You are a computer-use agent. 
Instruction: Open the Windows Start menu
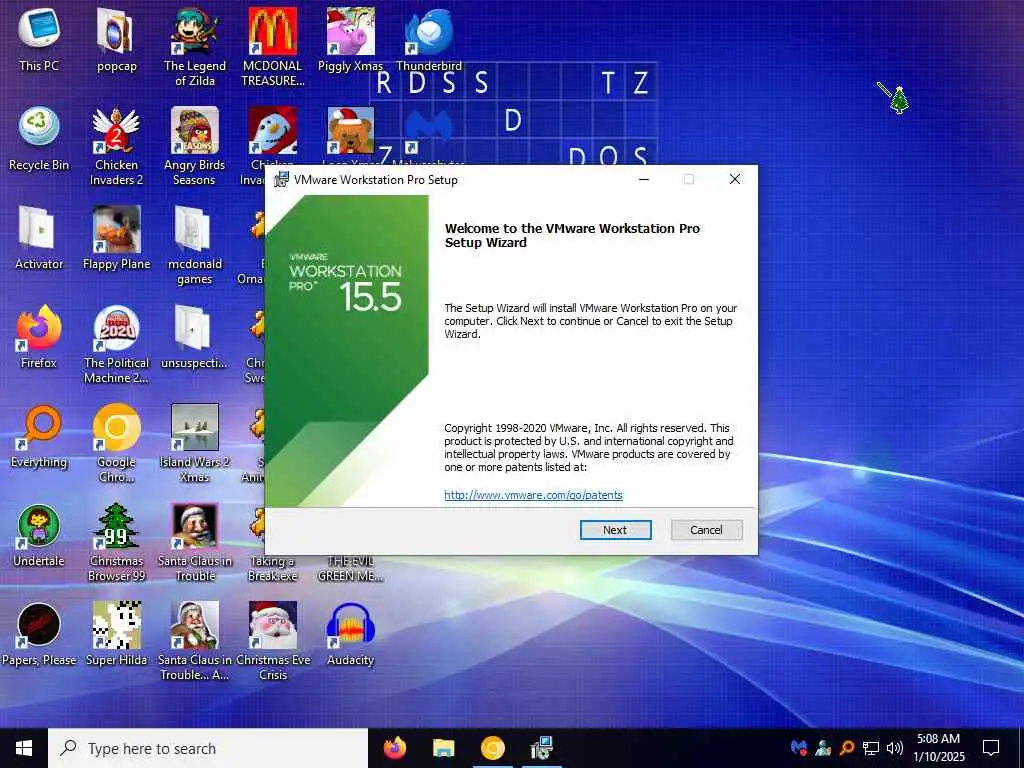24,748
